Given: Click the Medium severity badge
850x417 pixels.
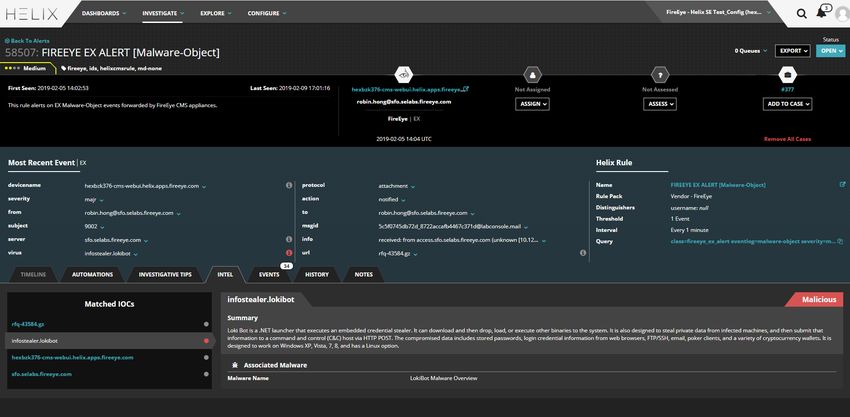Looking at the screenshot, I should [27, 69].
